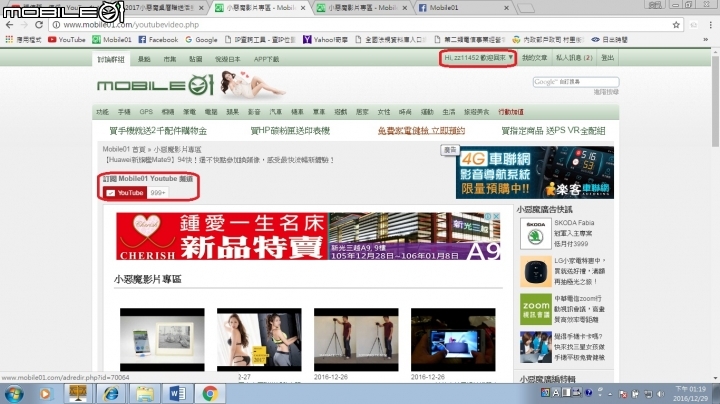The height and width of the screenshot is (404, 720).
Task: Switch to the Facebook Mobile01 browser tab
Action: [464, 8]
